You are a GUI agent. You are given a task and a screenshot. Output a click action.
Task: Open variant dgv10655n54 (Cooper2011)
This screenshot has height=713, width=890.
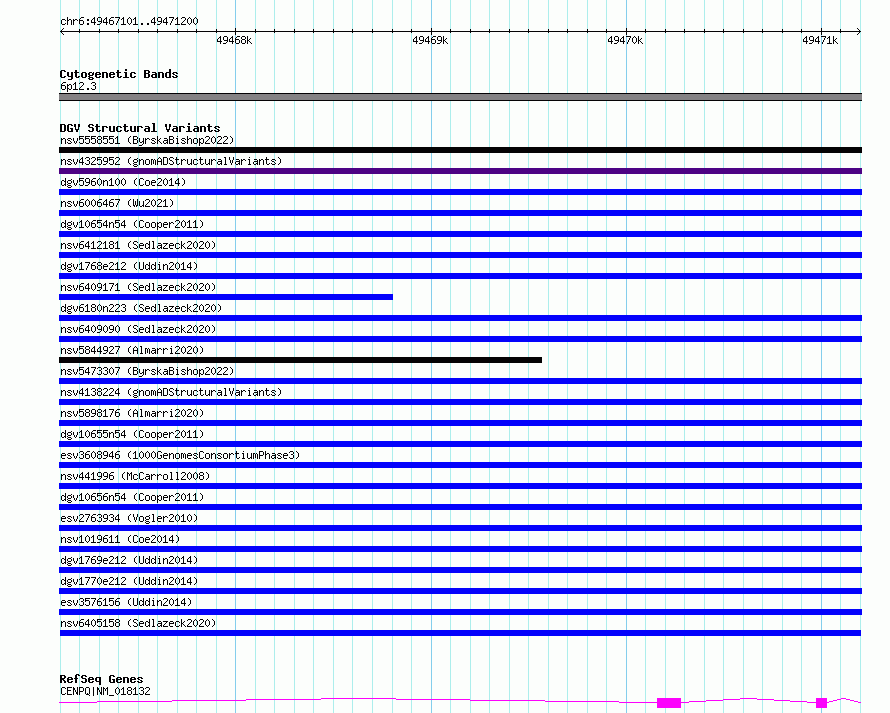click(132, 434)
